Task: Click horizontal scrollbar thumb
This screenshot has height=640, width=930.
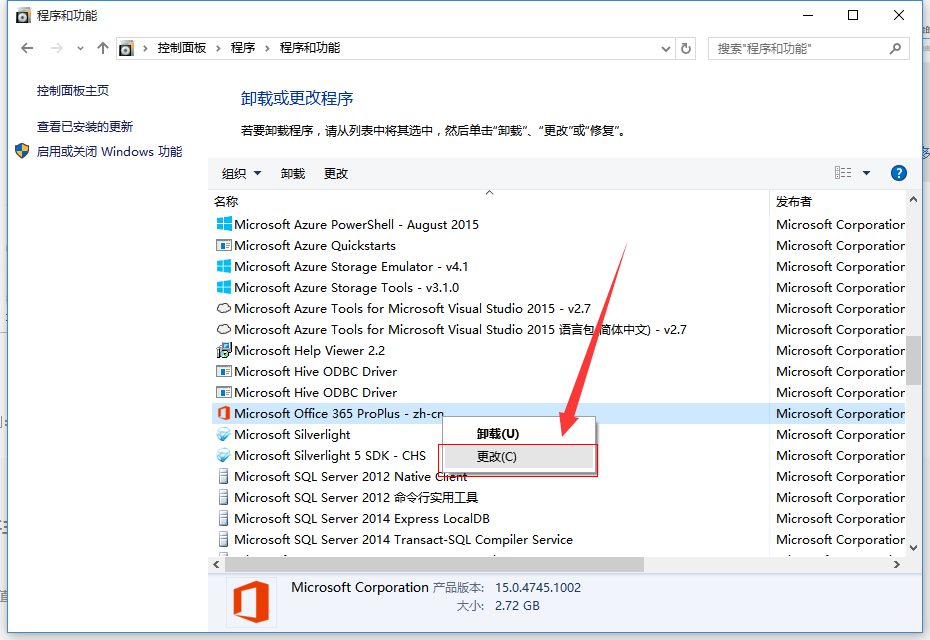Action: [x=434, y=565]
